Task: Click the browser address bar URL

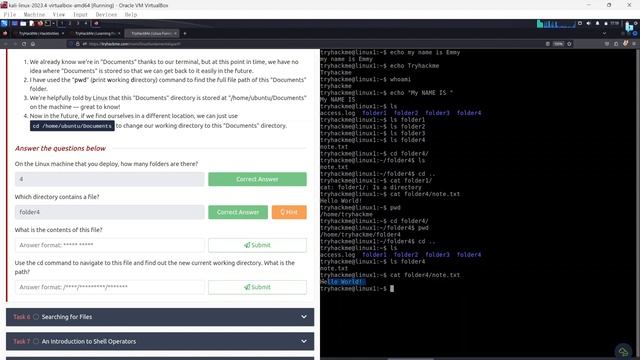Action: pos(135,44)
